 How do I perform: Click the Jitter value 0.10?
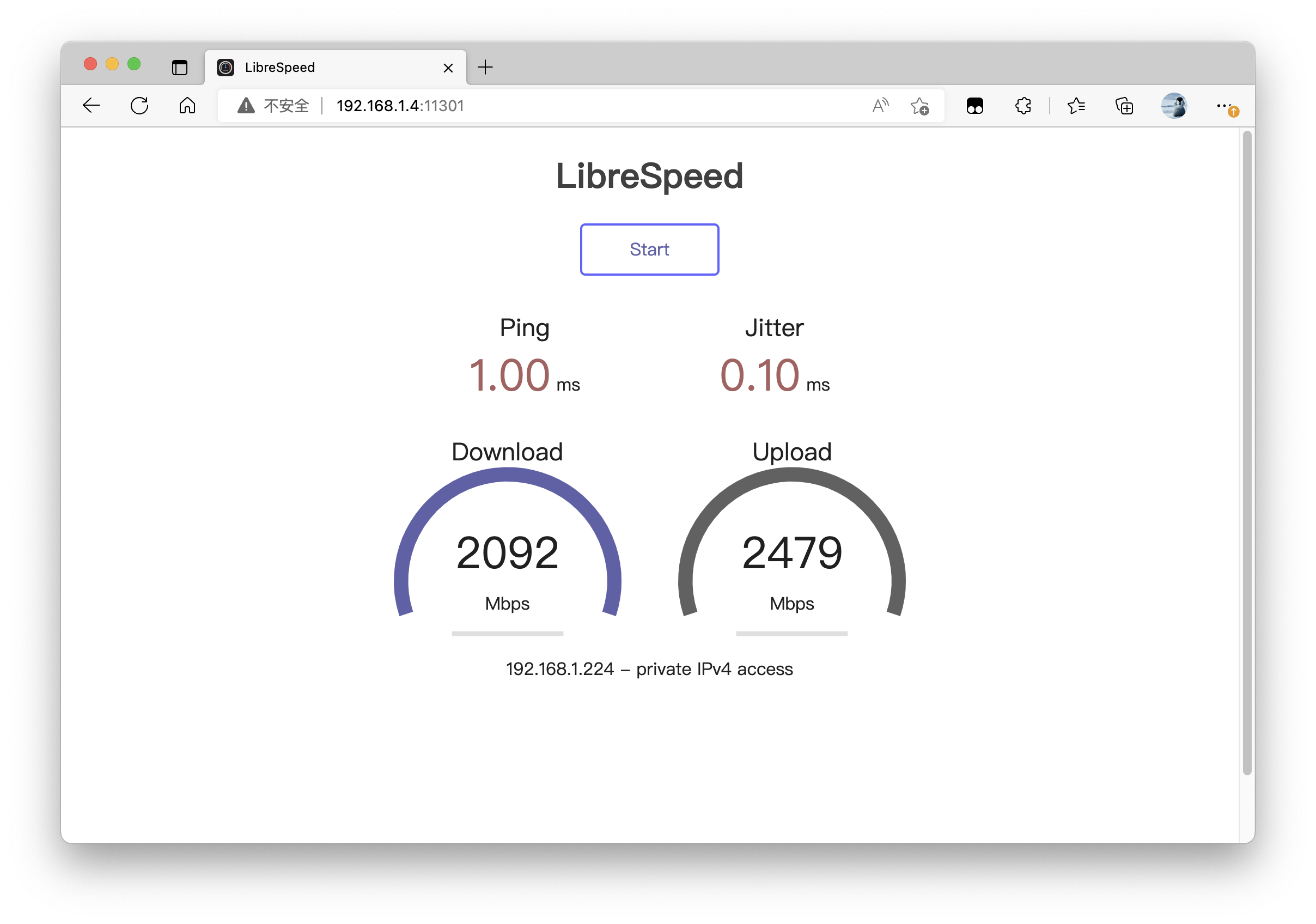[x=759, y=375]
